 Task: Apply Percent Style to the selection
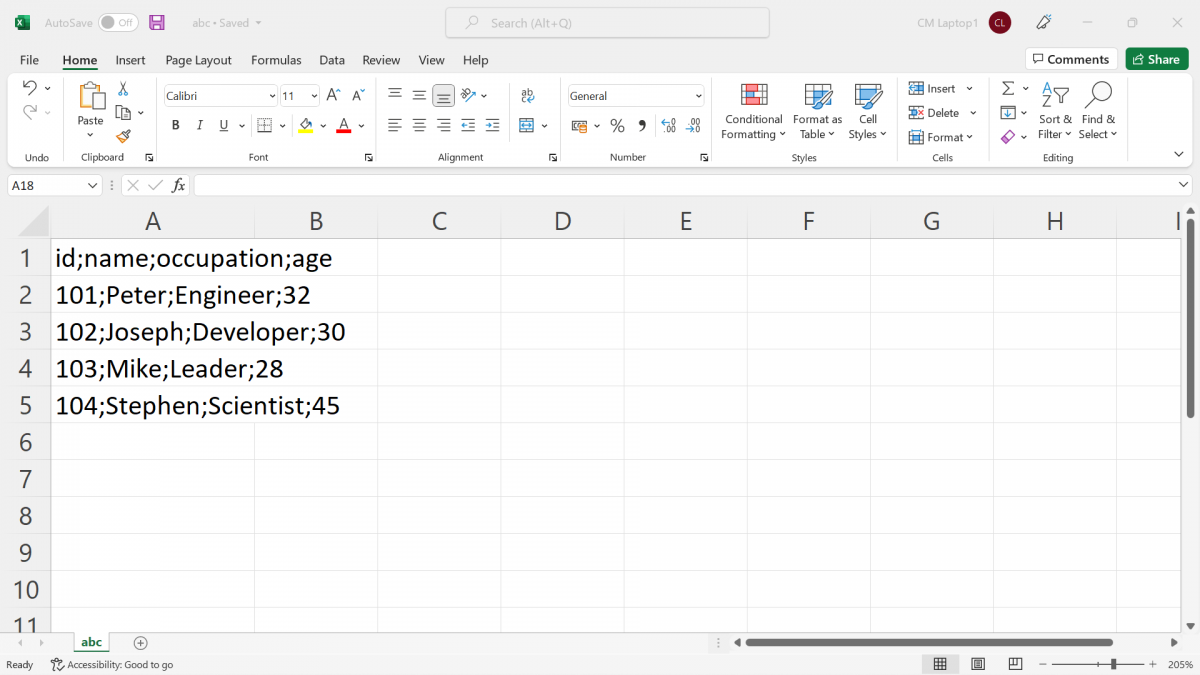[x=617, y=125]
